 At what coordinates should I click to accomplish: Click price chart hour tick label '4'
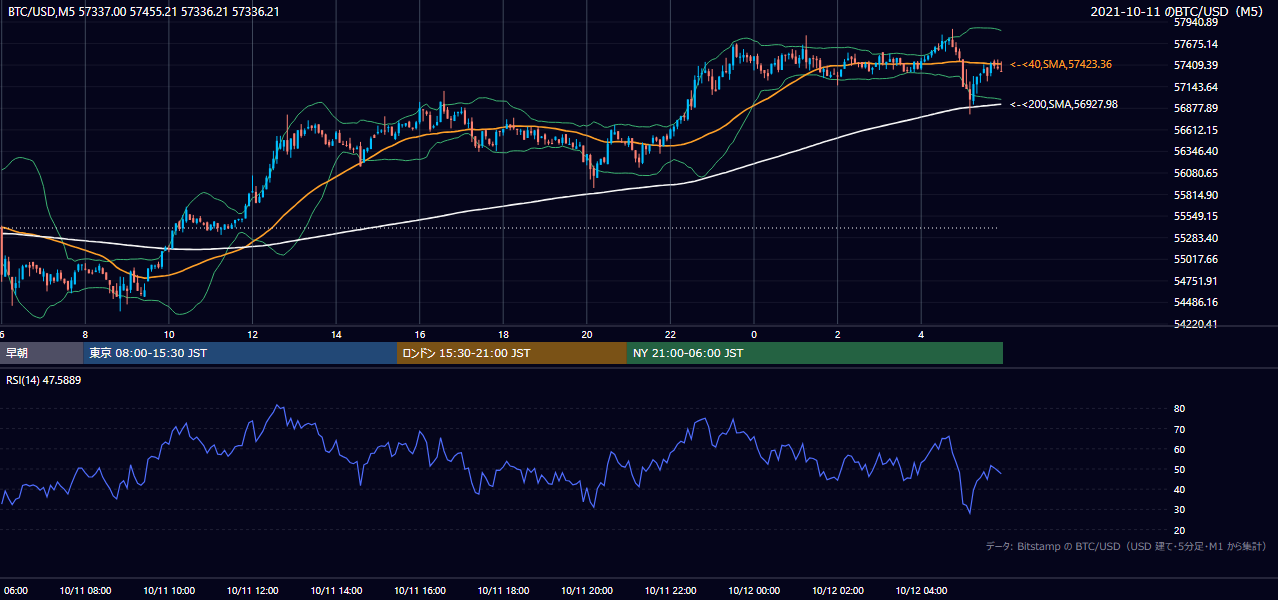click(x=921, y=335)
